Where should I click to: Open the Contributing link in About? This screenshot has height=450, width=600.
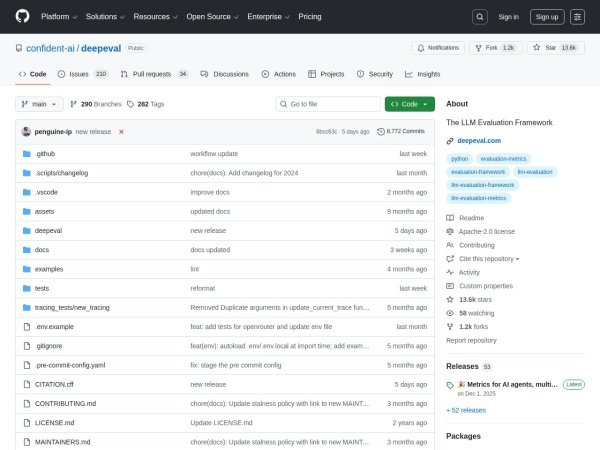coord(476,245)
